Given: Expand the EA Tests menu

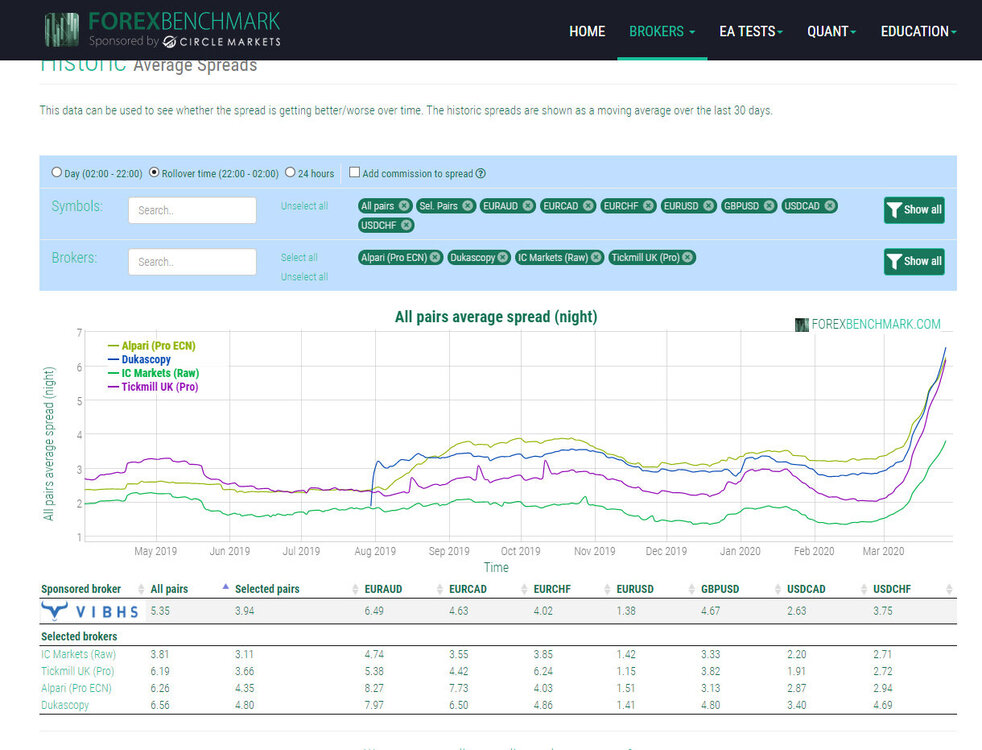Looking at the screenshot, I should click(751, 31).
